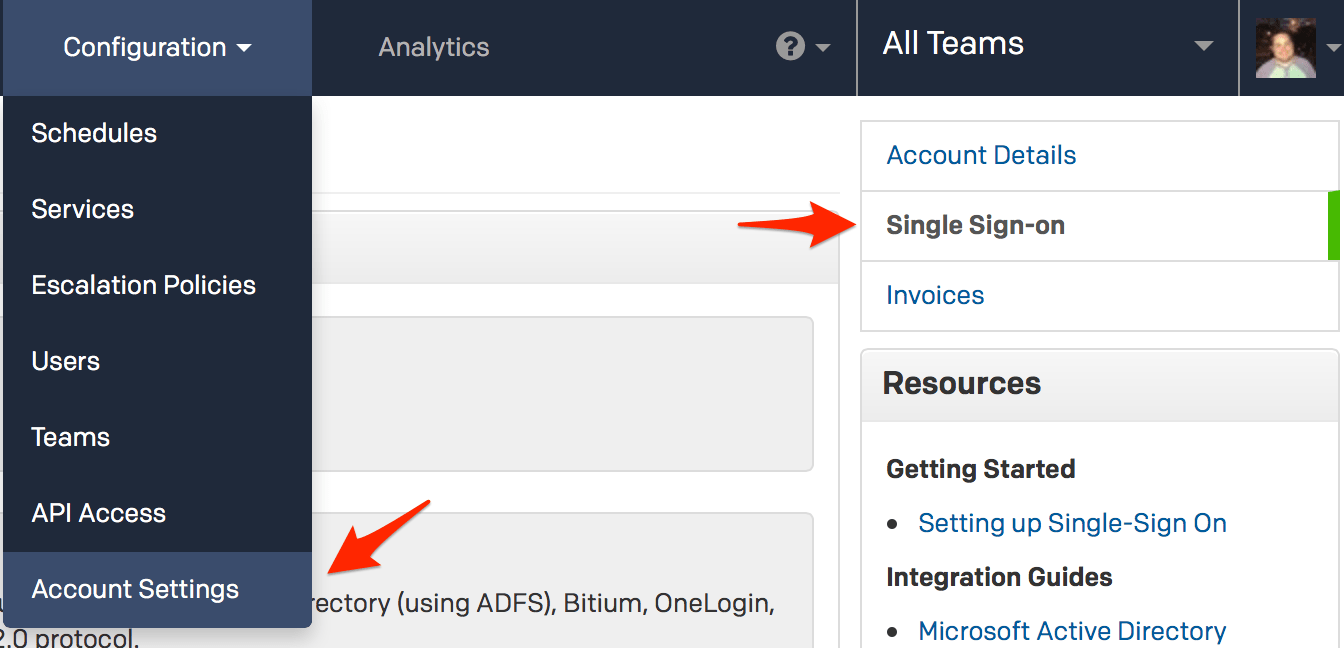Open Services in the Configuration menu
Image resolution: width=1344 pixels, height=648 pixels.
tap(82, 209)
